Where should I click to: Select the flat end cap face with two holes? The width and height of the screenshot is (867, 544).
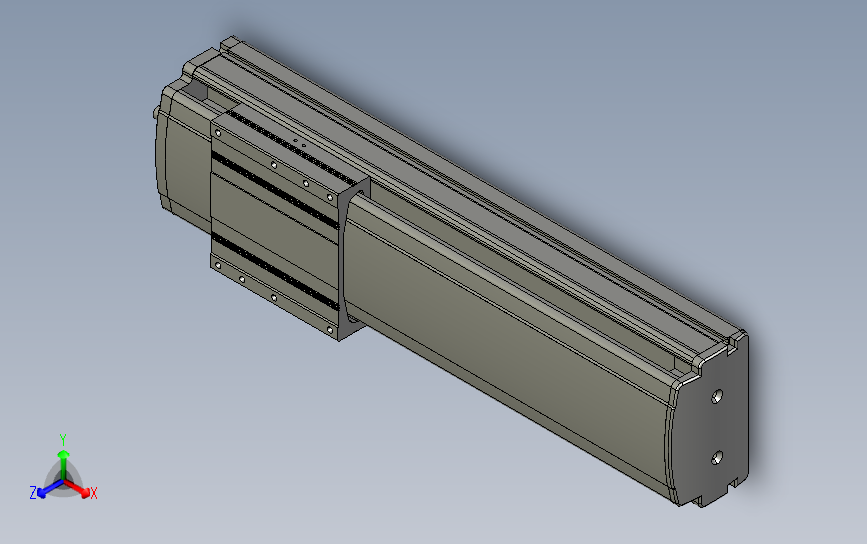[713, 426]
